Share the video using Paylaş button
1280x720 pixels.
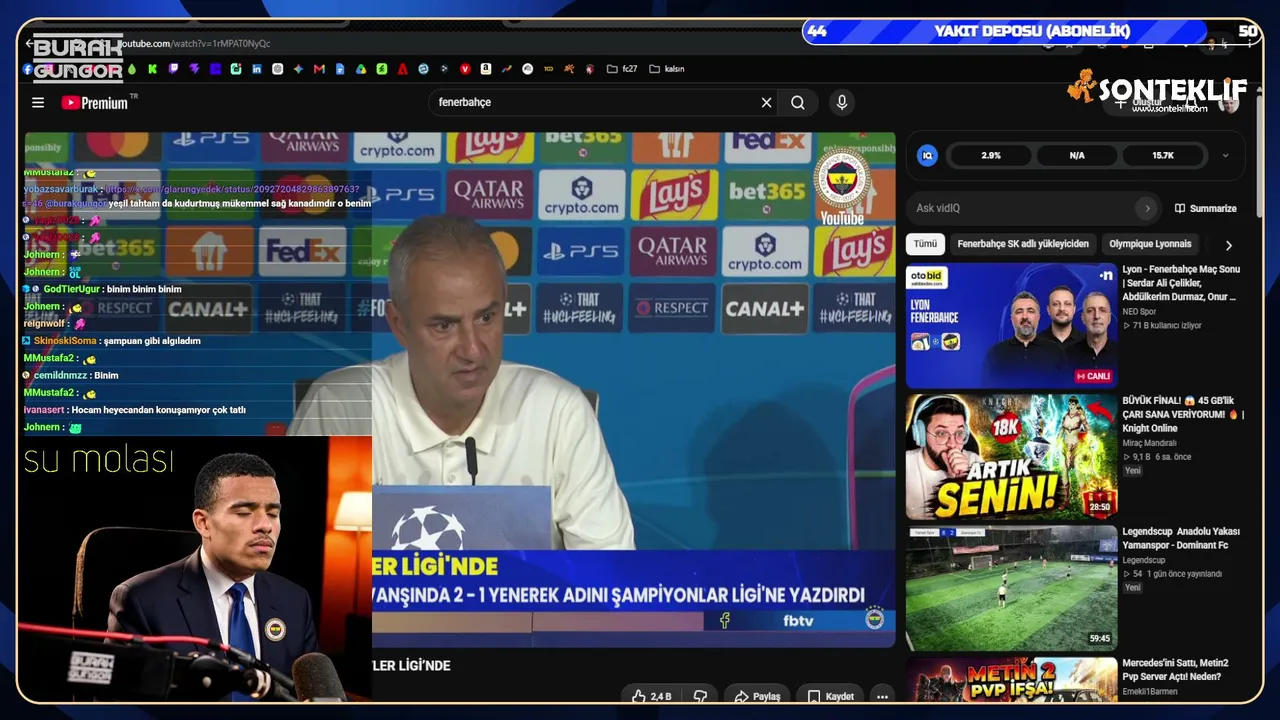point(757,696)
